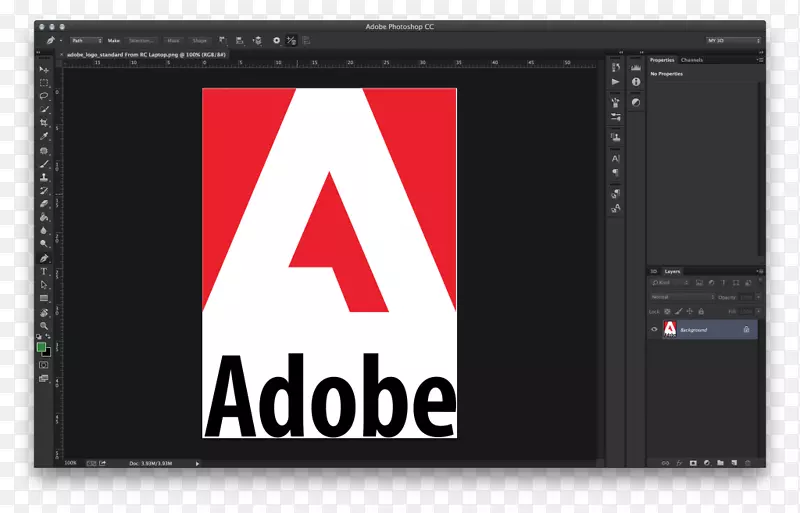800x513 pixels.
Task: Open the layer Kind filter dropdown
Action: pyautogui.click(x=670, y=283)
